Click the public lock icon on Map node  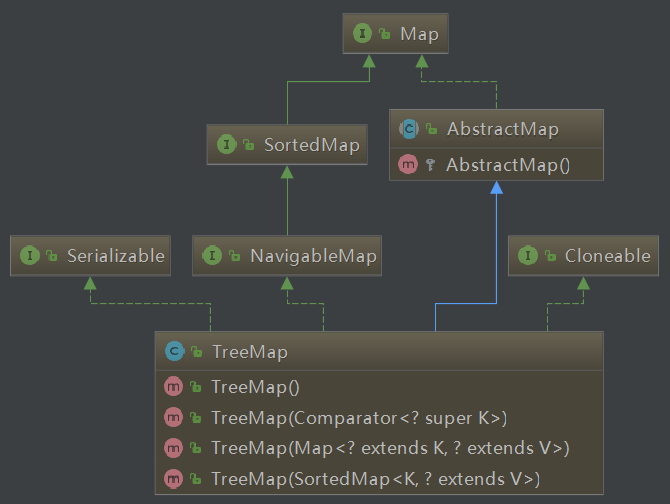pyautogui.click(x=385, y=33)
